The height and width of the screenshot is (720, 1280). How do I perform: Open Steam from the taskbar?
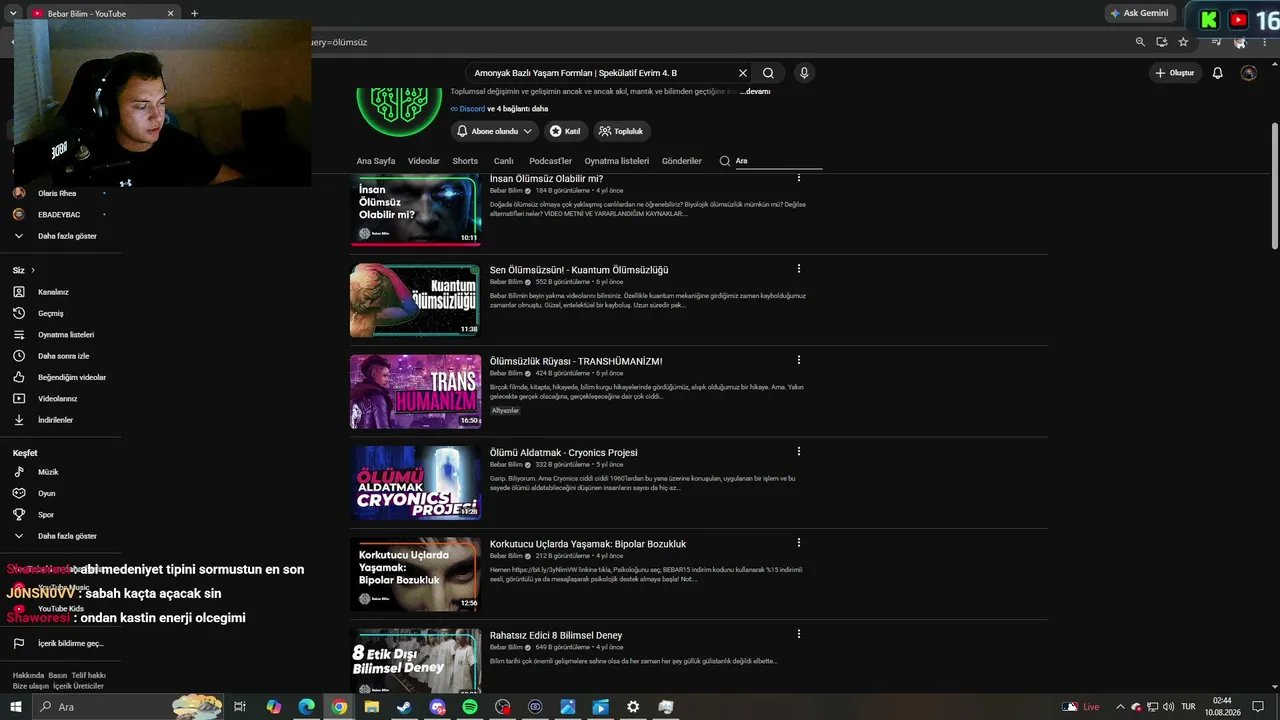coord(404,707)
